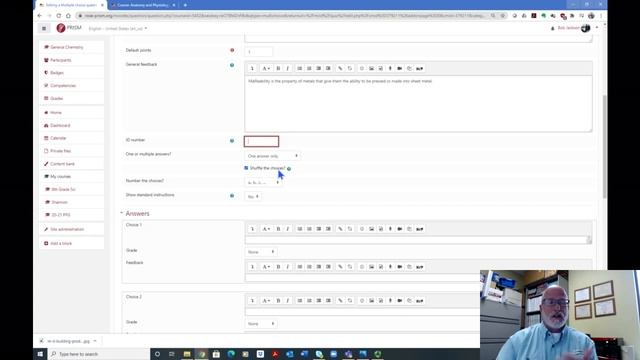This screenshot has height=360, width=640.
Task: Remove link in General feedback editor
Action: coord(350,68)
